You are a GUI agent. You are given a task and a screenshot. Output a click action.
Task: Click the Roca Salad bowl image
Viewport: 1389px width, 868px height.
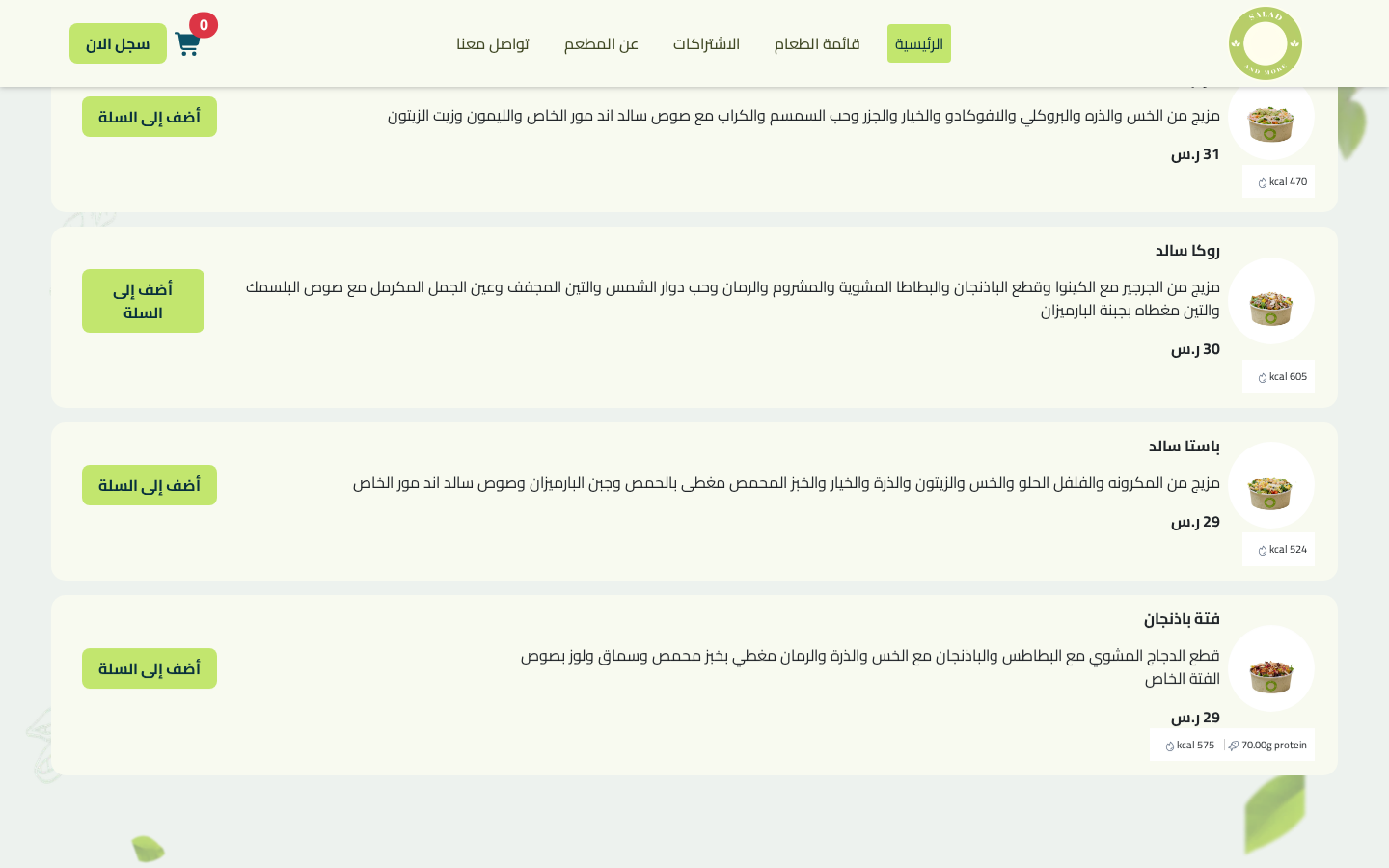click(x=1270, y=302)
